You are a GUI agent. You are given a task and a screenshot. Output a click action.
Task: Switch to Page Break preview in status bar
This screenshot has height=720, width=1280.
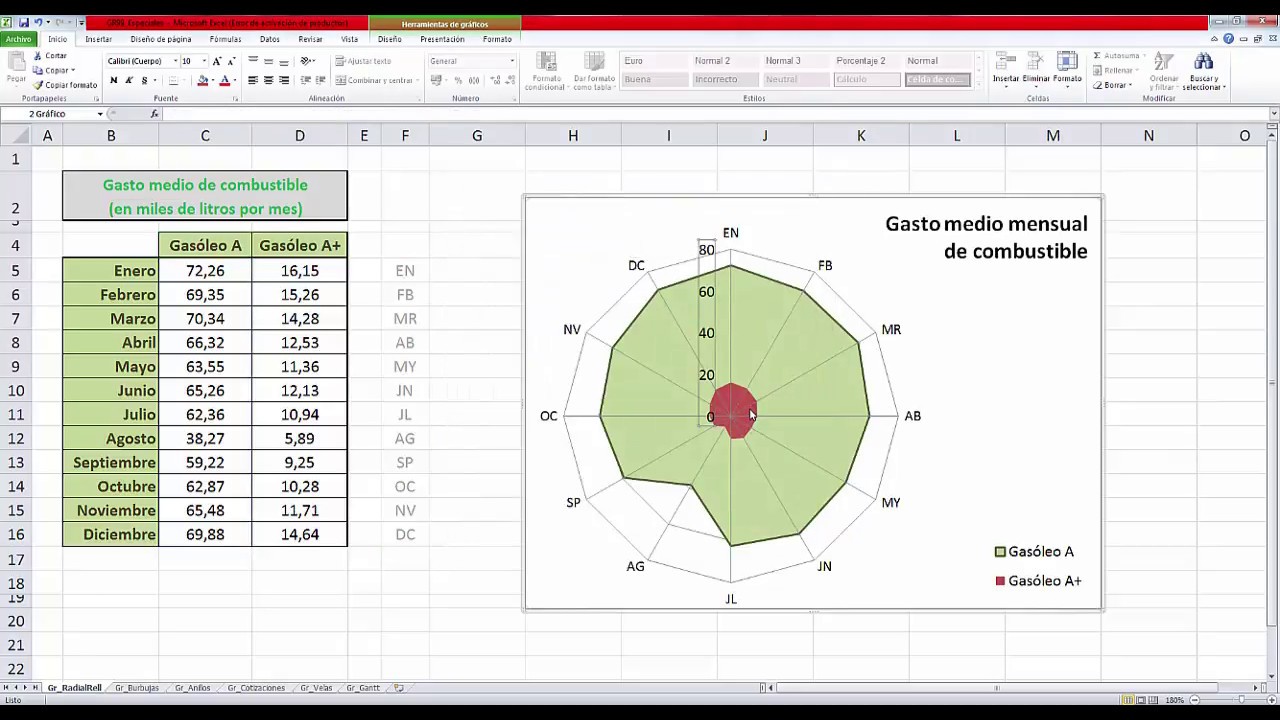point(1152,700)
